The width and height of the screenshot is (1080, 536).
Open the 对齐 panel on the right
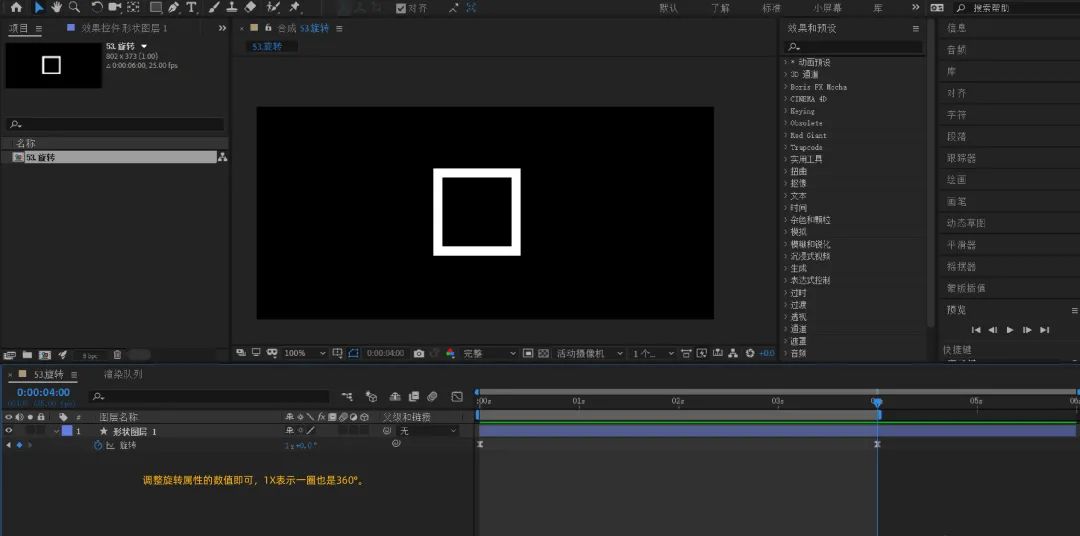click(x=957, y=93)
